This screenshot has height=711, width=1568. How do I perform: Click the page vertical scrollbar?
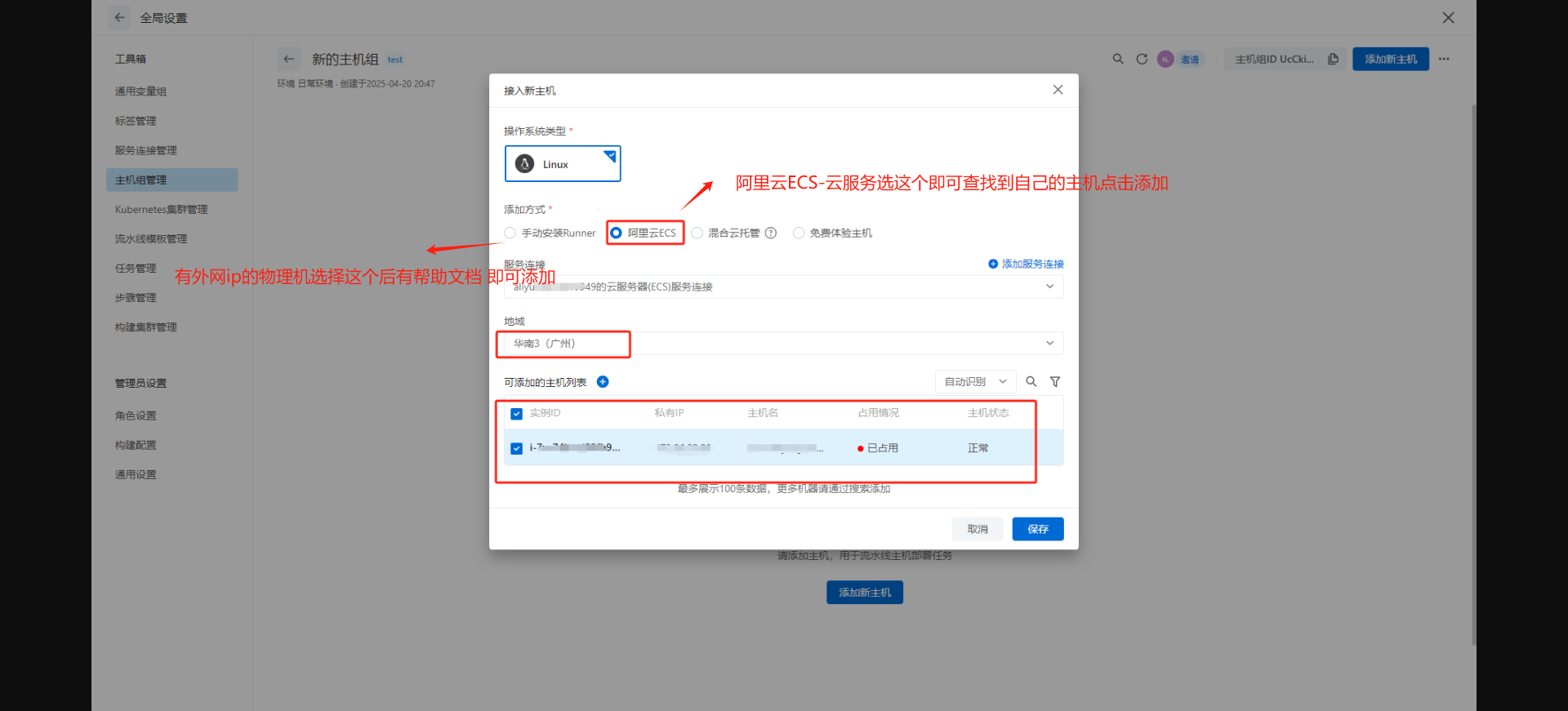[1473, 375]
